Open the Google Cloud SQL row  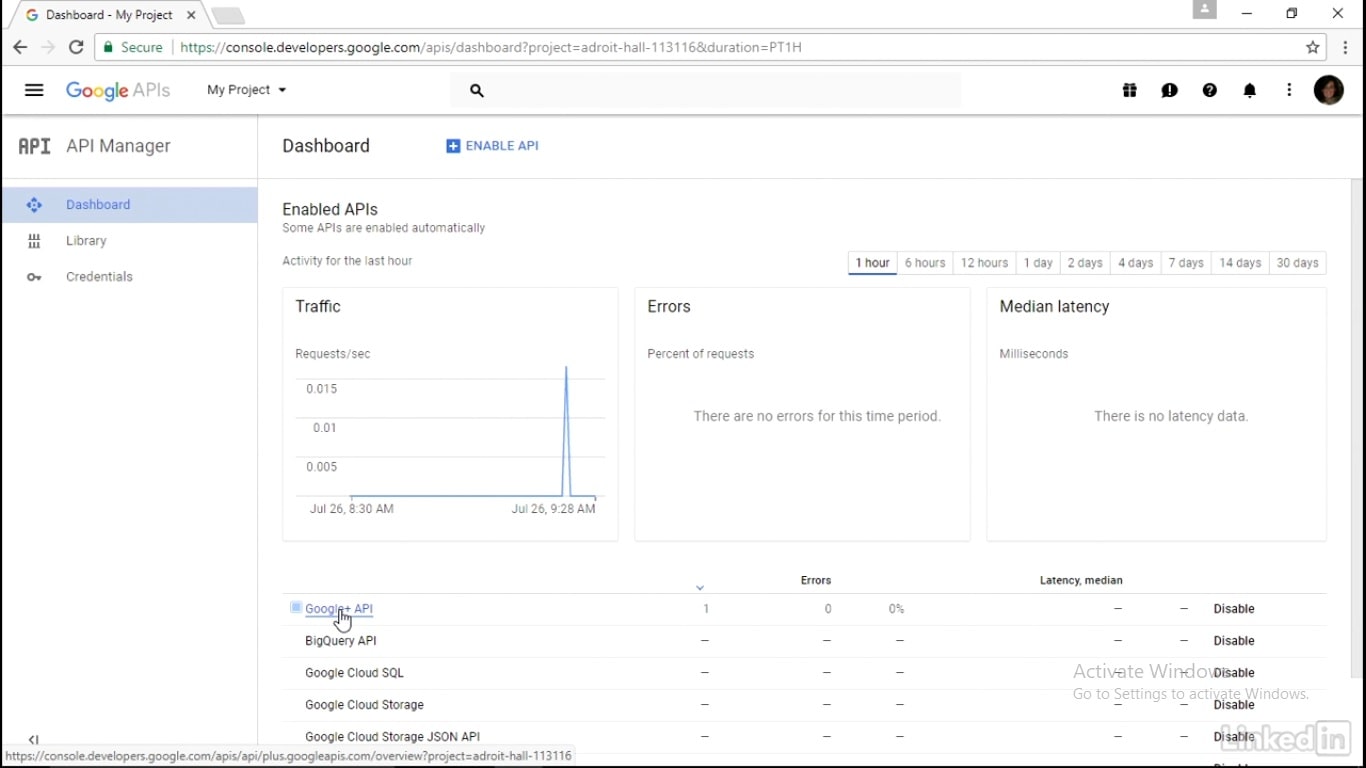354,673
